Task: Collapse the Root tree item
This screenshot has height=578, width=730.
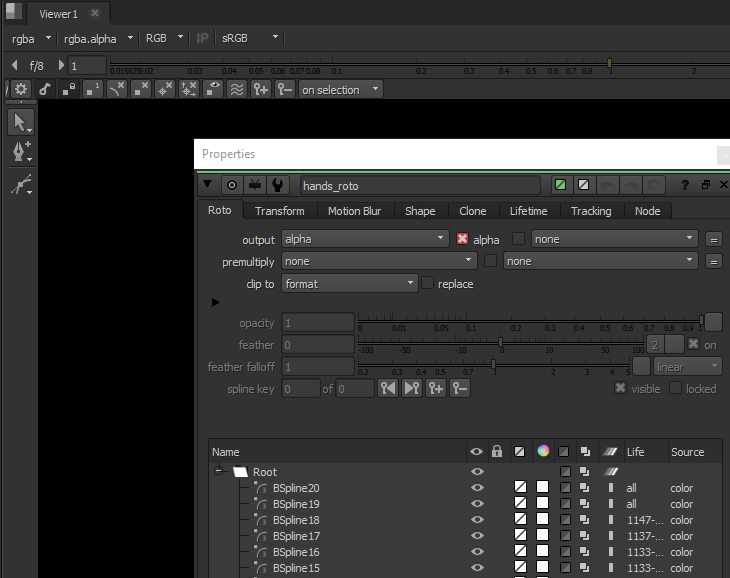Action: 218,472
